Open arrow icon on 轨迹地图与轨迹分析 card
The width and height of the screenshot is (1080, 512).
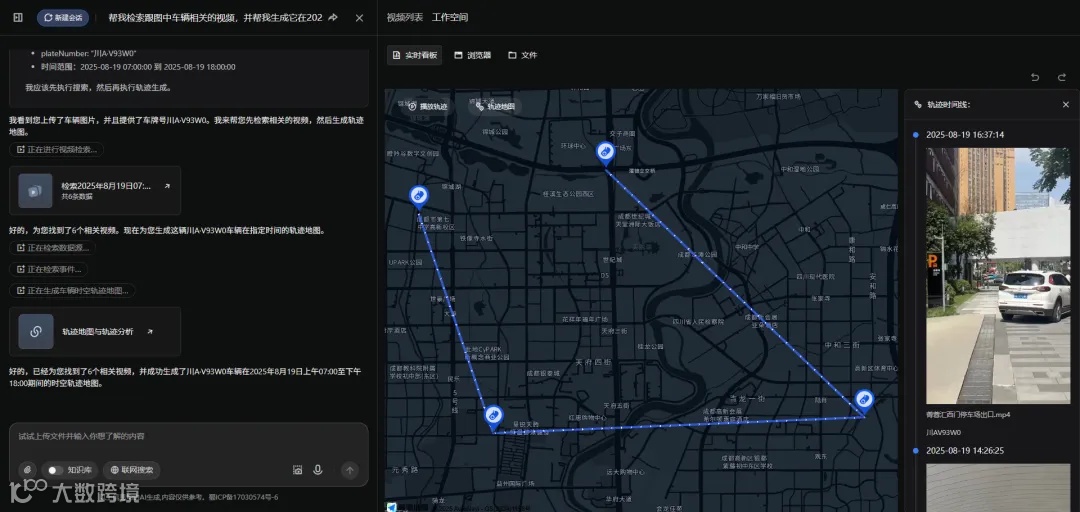click(150, 331)
